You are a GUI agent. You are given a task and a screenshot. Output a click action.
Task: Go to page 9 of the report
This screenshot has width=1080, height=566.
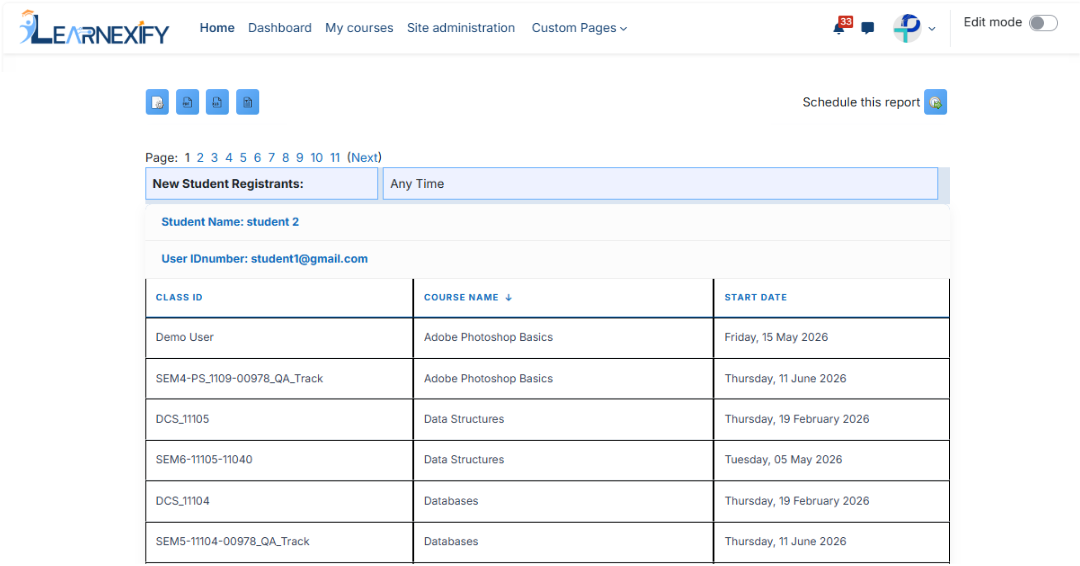point(300,158)
